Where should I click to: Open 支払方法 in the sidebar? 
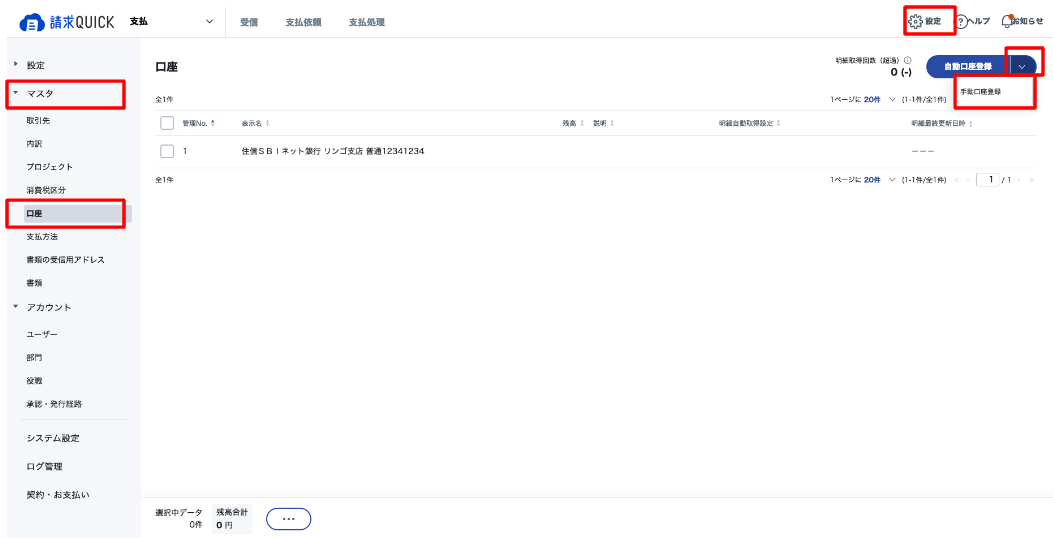(42, 236)
